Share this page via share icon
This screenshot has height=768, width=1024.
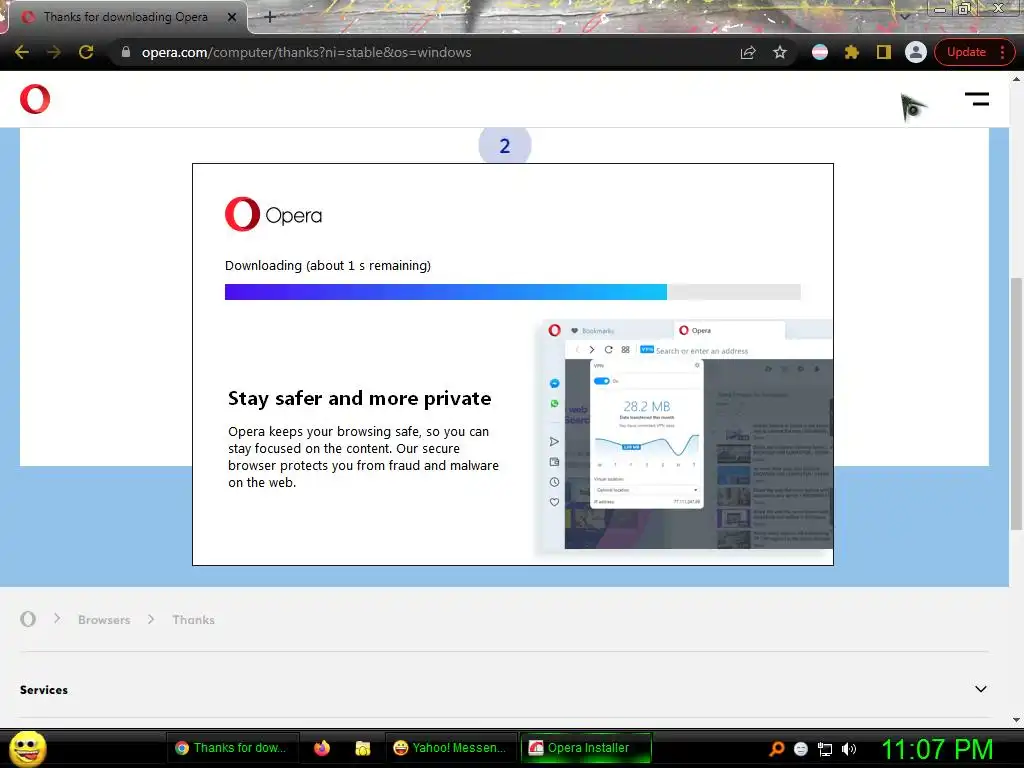click(748, 53)
